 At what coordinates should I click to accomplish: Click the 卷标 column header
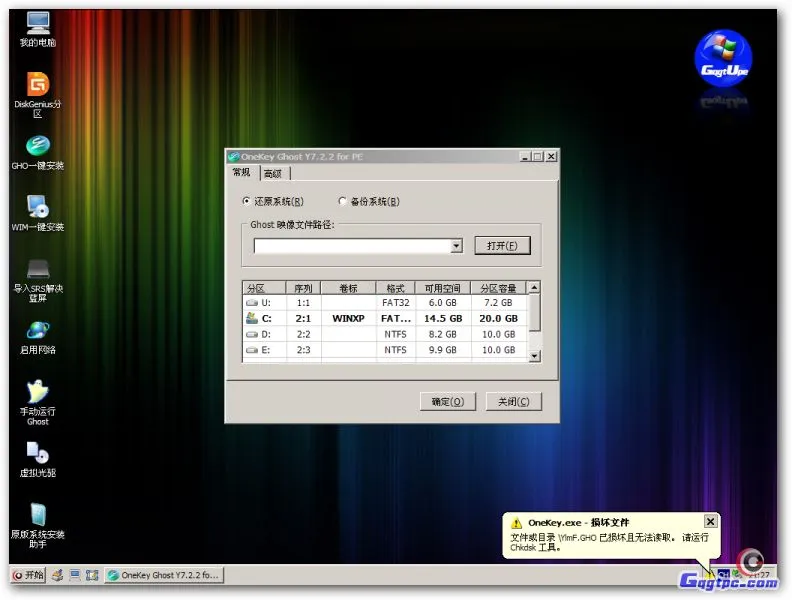[348, 288]
